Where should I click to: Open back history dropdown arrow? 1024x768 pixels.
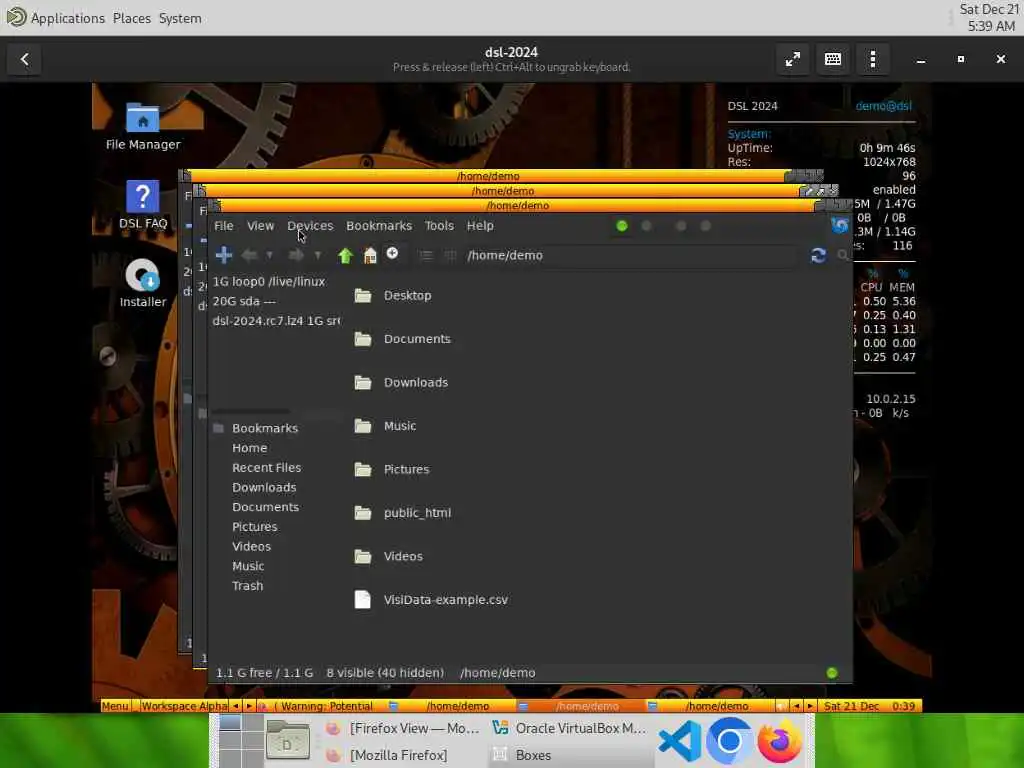[x=269, y=255]
